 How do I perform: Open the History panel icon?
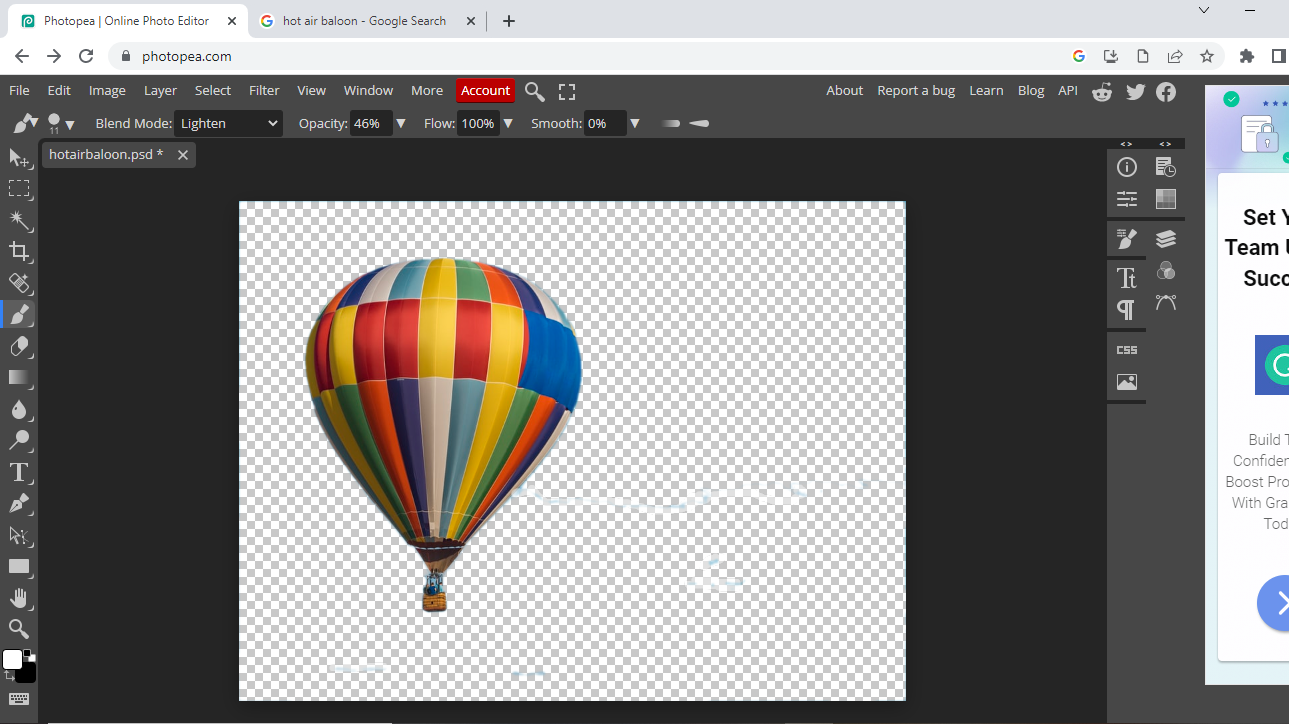(1165, 167)
